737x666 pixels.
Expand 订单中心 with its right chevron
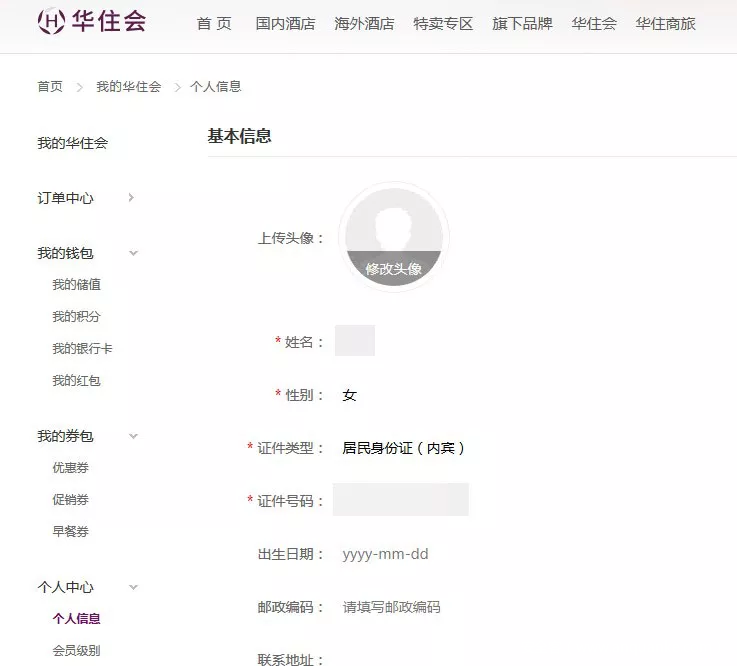[131, 198]
